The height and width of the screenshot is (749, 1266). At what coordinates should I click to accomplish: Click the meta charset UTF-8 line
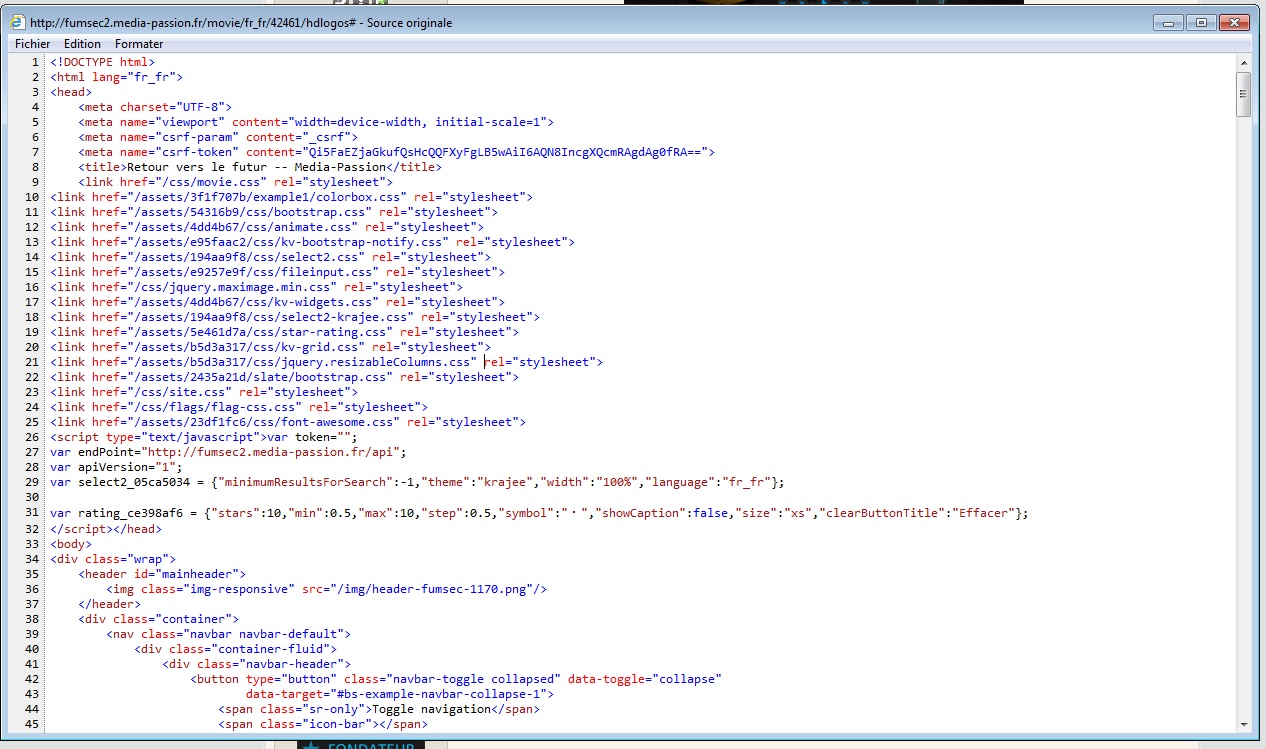click(x=156, y=107)
